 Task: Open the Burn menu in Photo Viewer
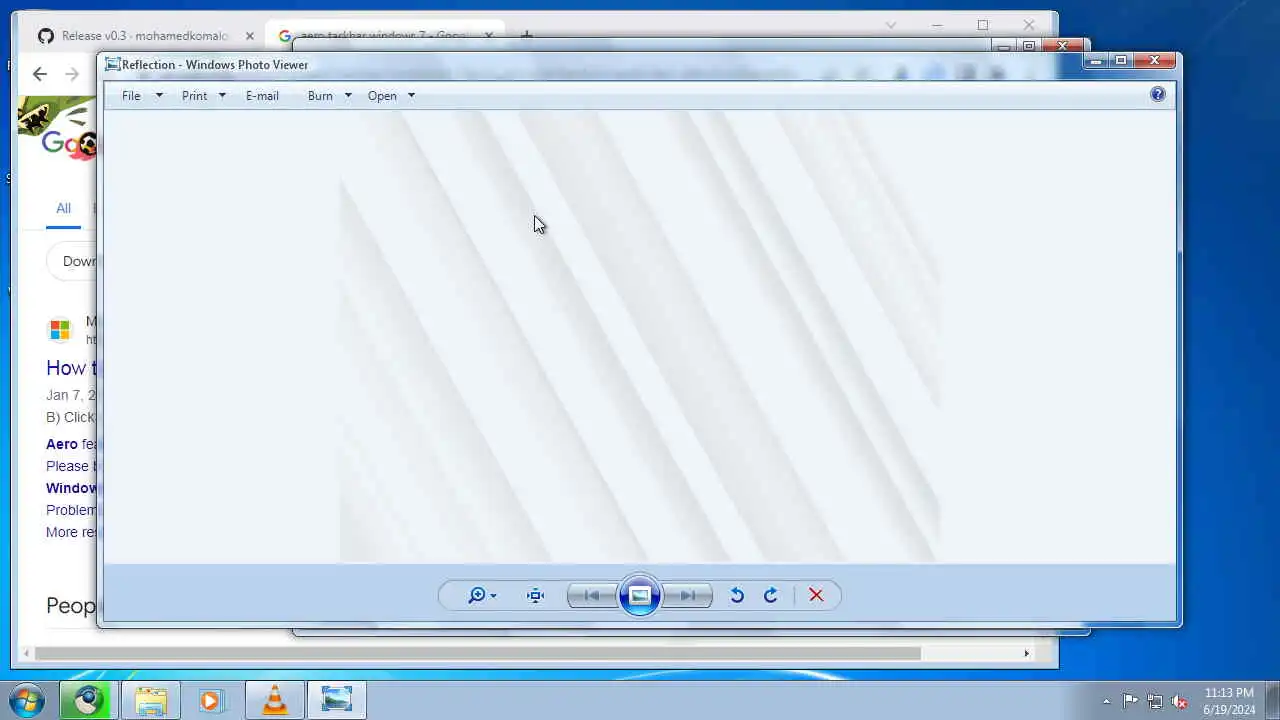[320, 96]
